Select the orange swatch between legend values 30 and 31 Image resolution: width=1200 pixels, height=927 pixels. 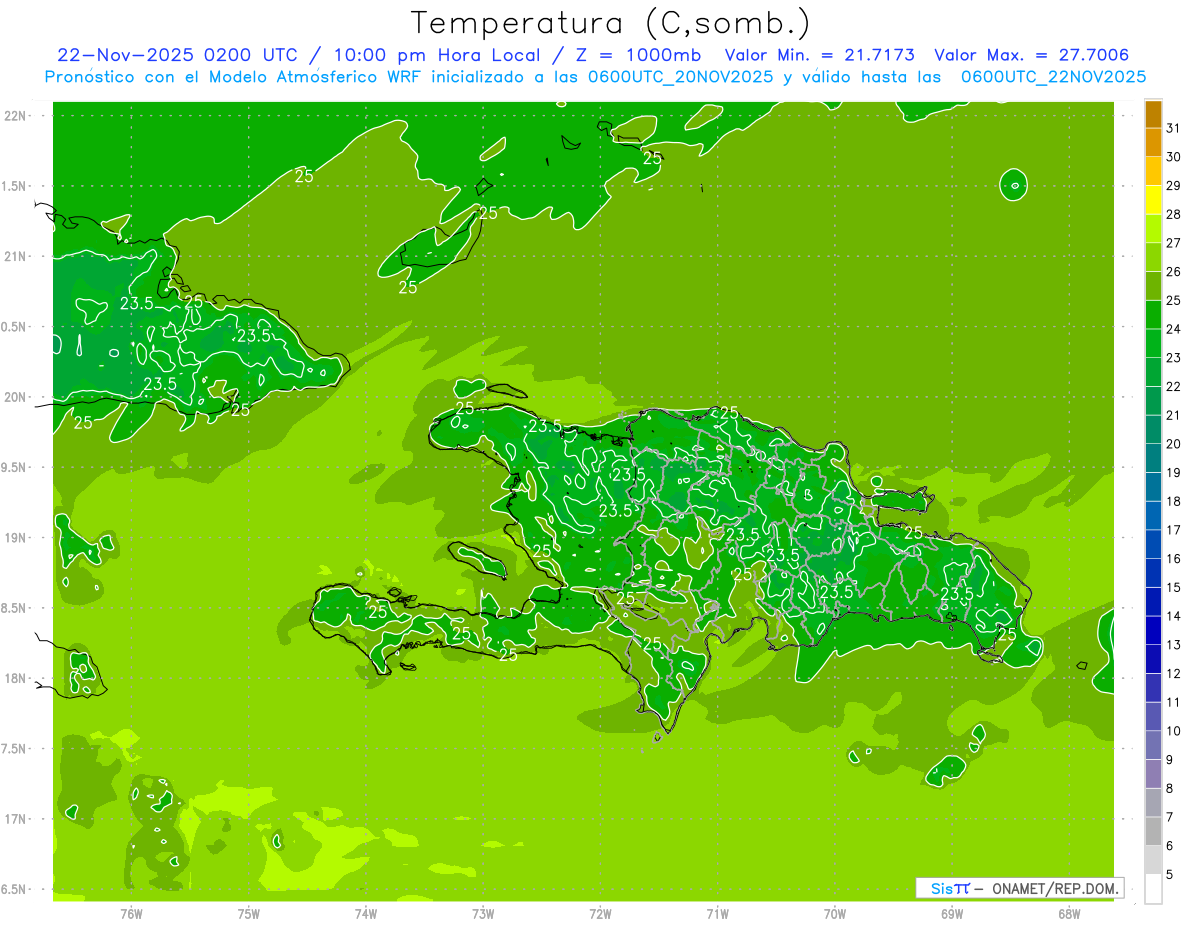(x=1153, y=143)
